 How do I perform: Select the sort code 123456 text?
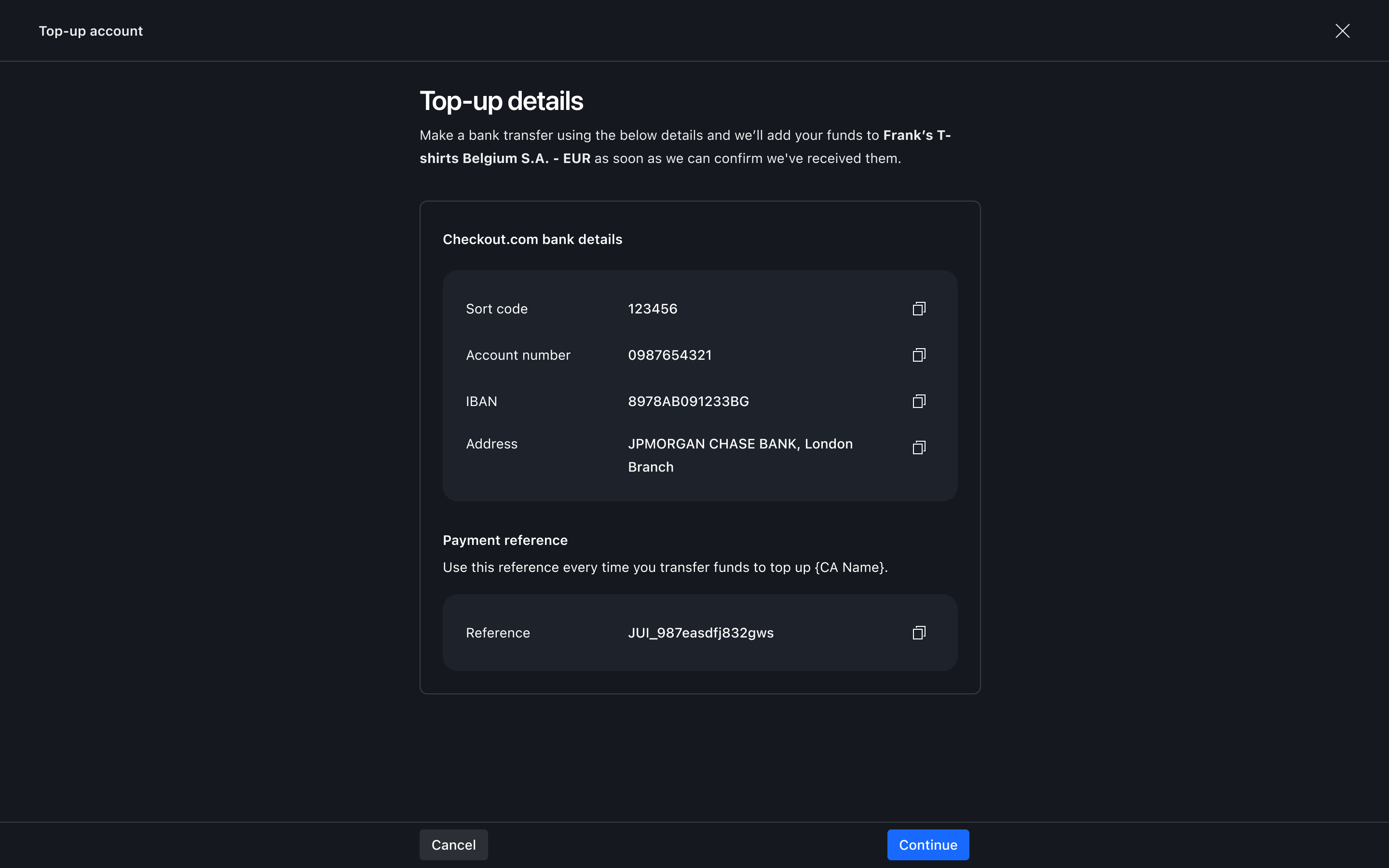click(x=653, y=309)
